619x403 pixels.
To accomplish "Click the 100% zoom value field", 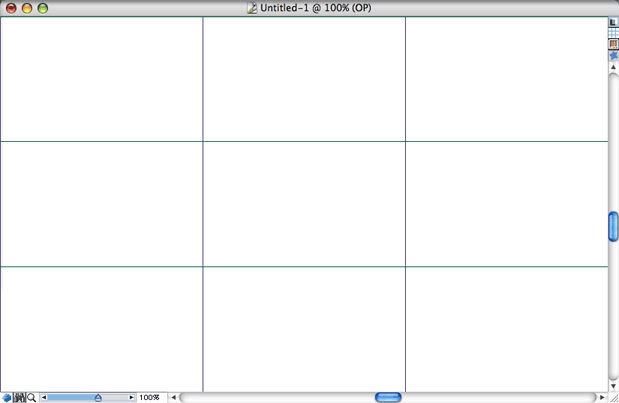I will click(150, 397).
